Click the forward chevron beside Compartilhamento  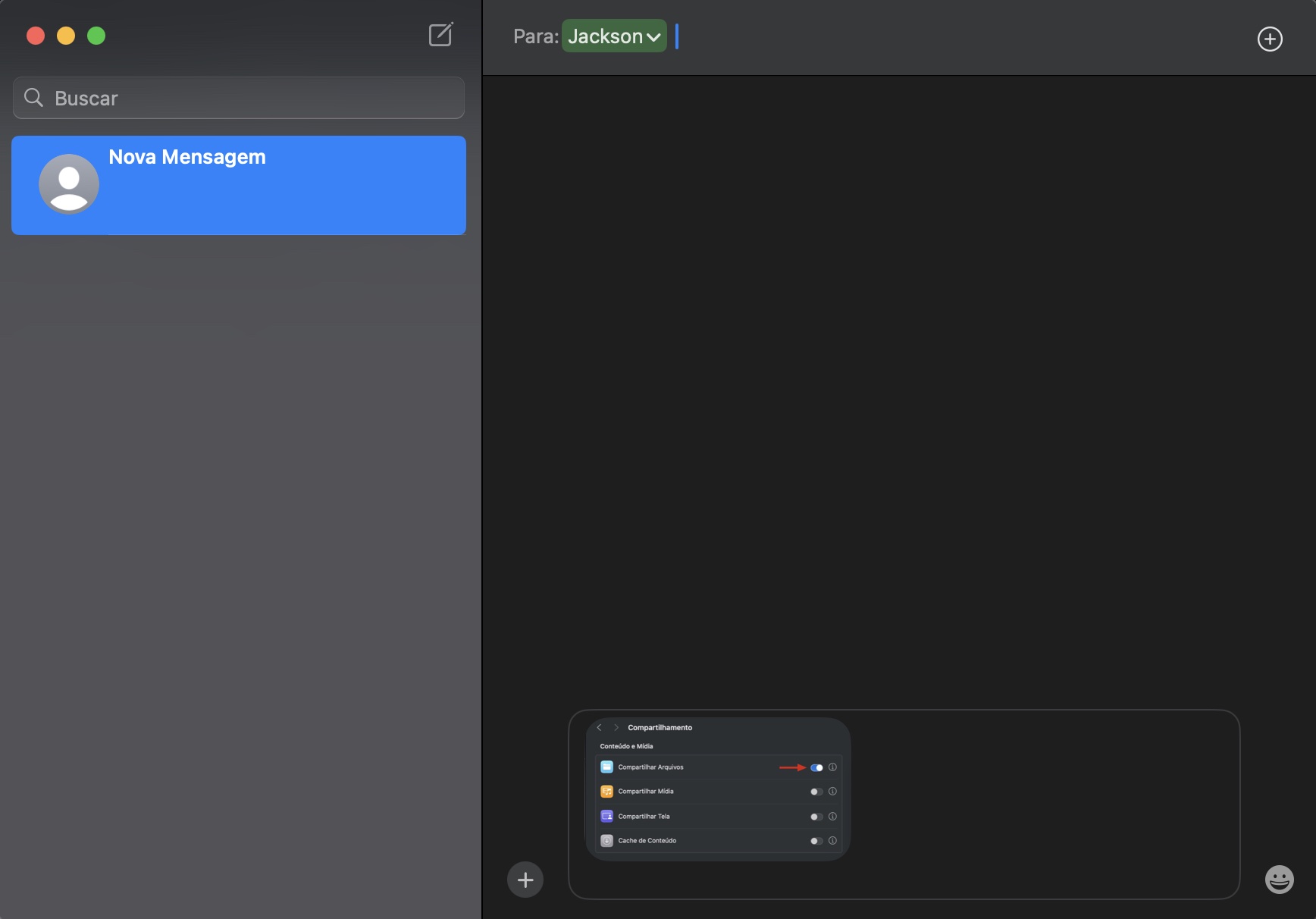[x=616, y=728]
